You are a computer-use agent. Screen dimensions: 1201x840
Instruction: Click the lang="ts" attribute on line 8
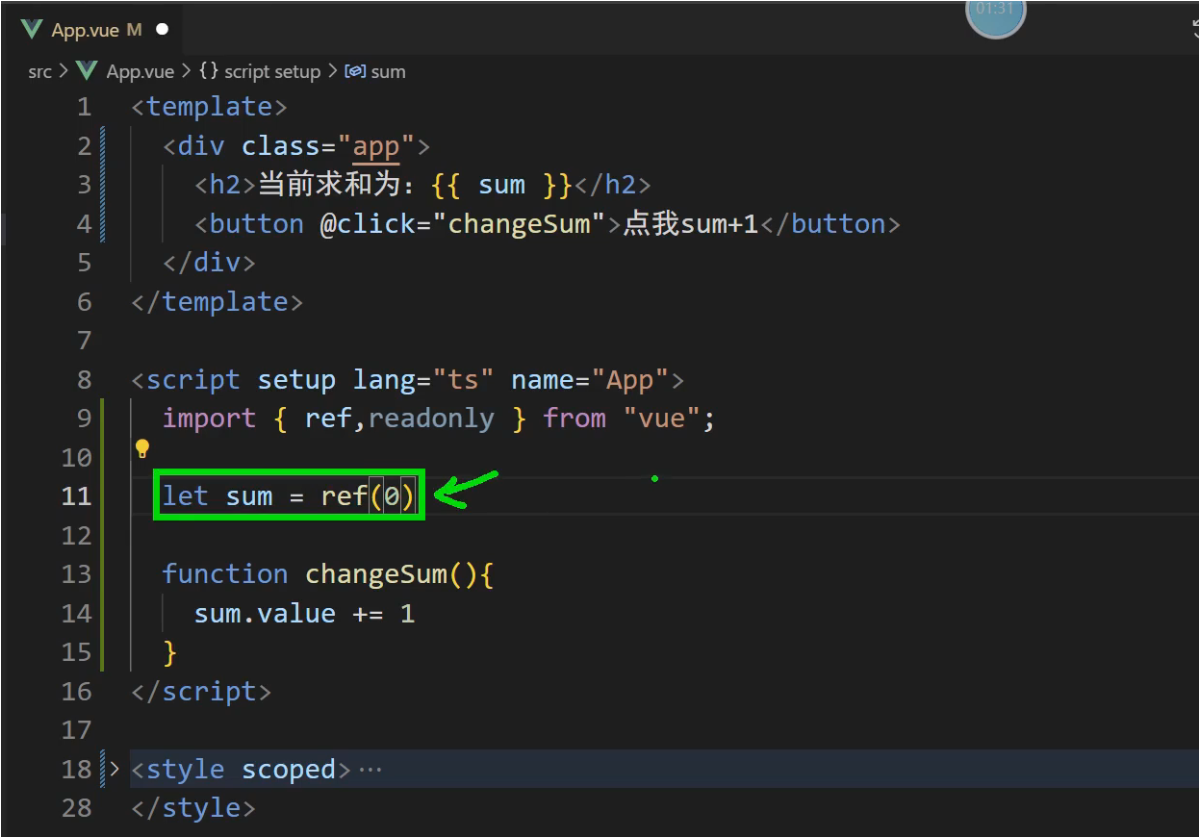[423, 380]
